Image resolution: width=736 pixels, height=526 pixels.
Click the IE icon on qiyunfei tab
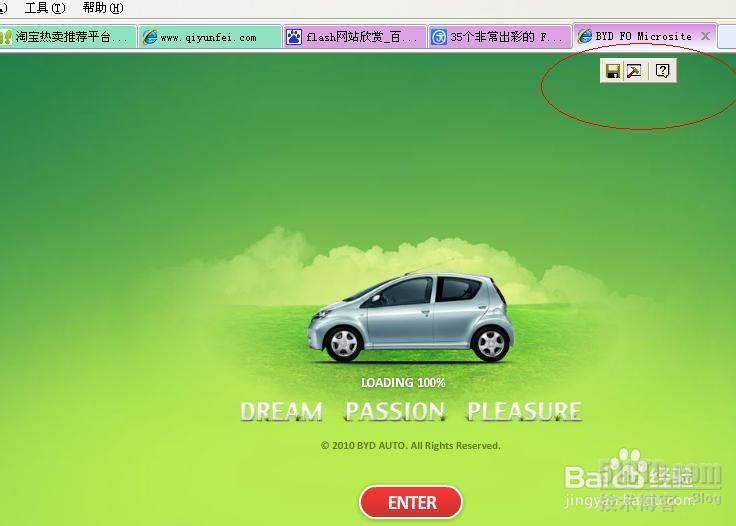click(x=150, y=37)
